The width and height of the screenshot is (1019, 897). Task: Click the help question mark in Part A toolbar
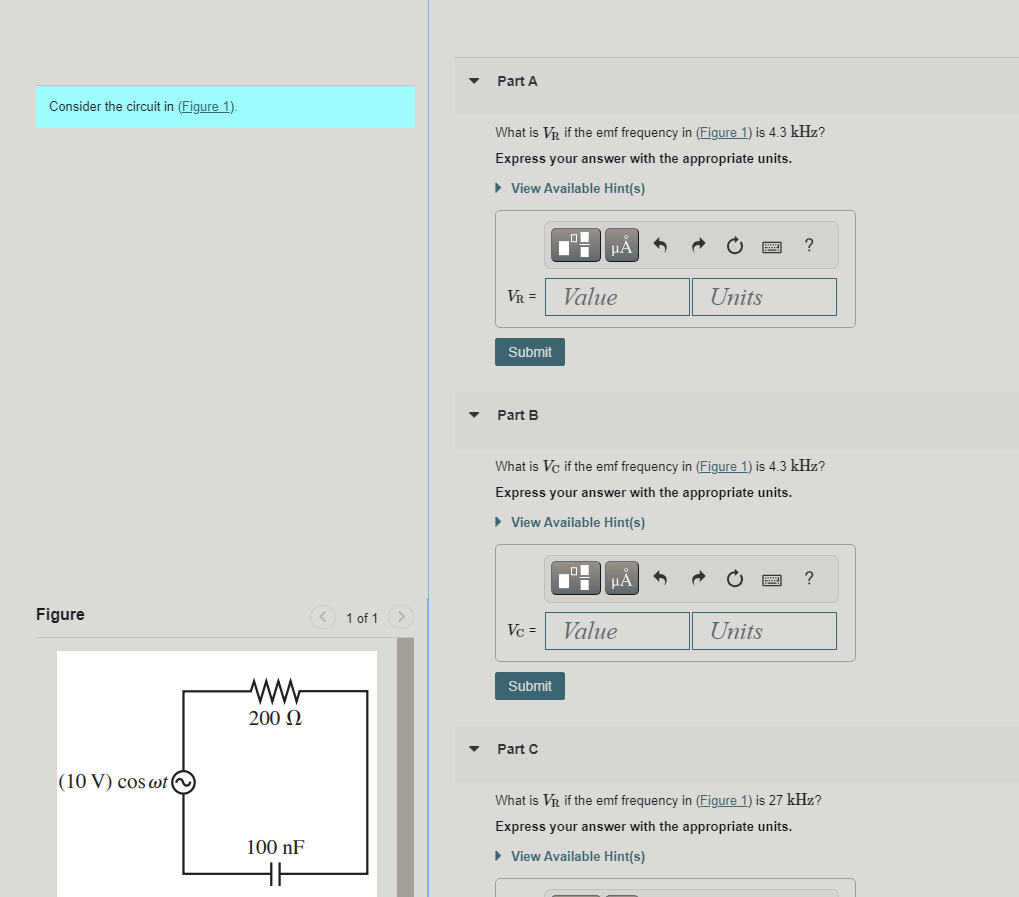pyautogui.click(x=808, y=245)
